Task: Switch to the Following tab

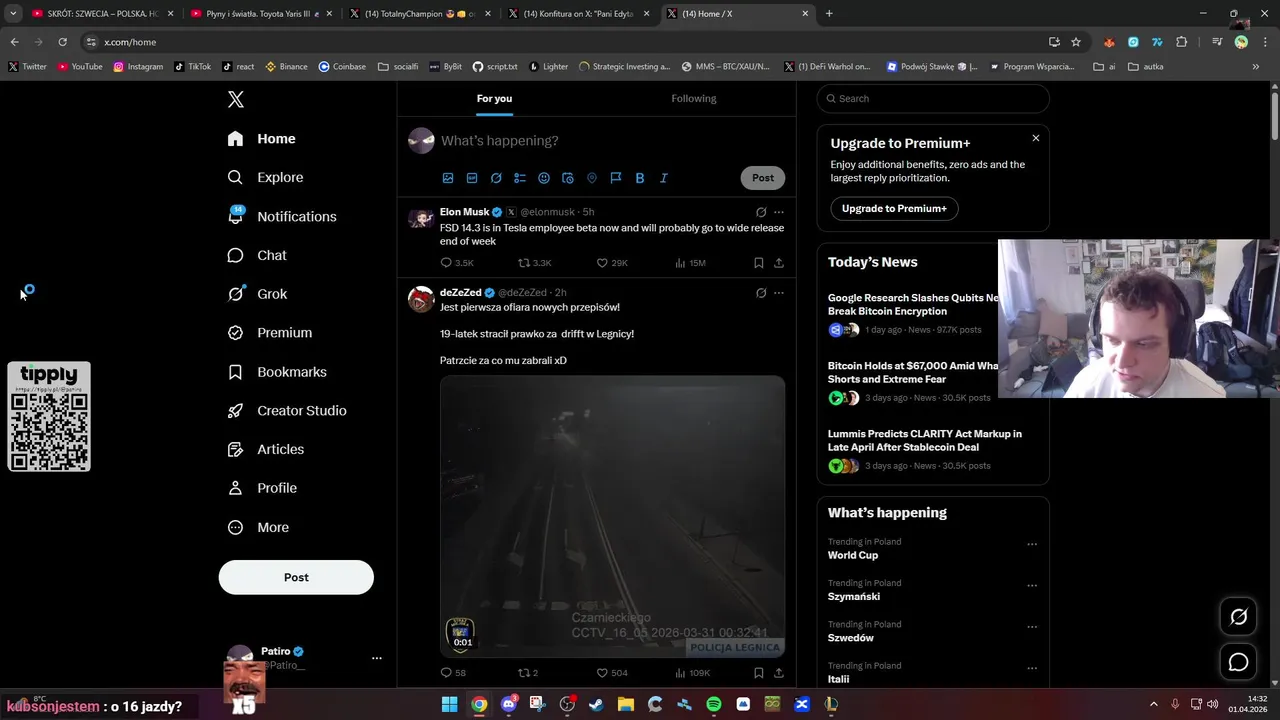Action: click(x=694, y=98)
